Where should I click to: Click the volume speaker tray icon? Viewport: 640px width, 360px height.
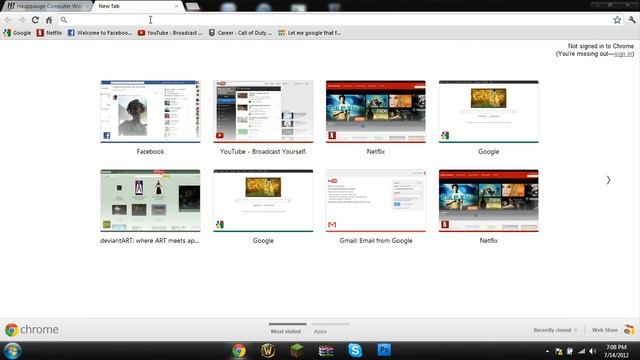point(593,351)
